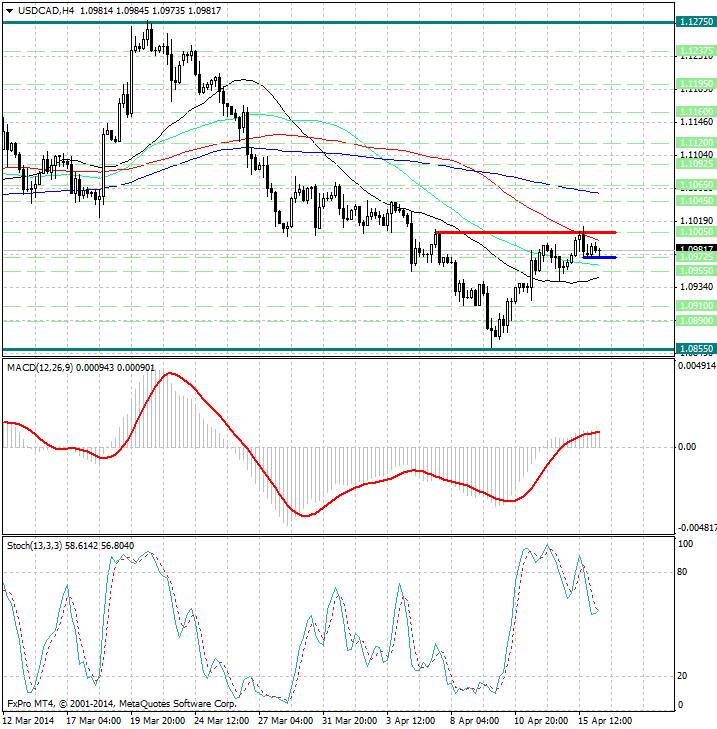The width and height of the screenshot is (717, 729).
Task: Click the chart menu triangle beside USDCAD,H4
Action: 9,11
